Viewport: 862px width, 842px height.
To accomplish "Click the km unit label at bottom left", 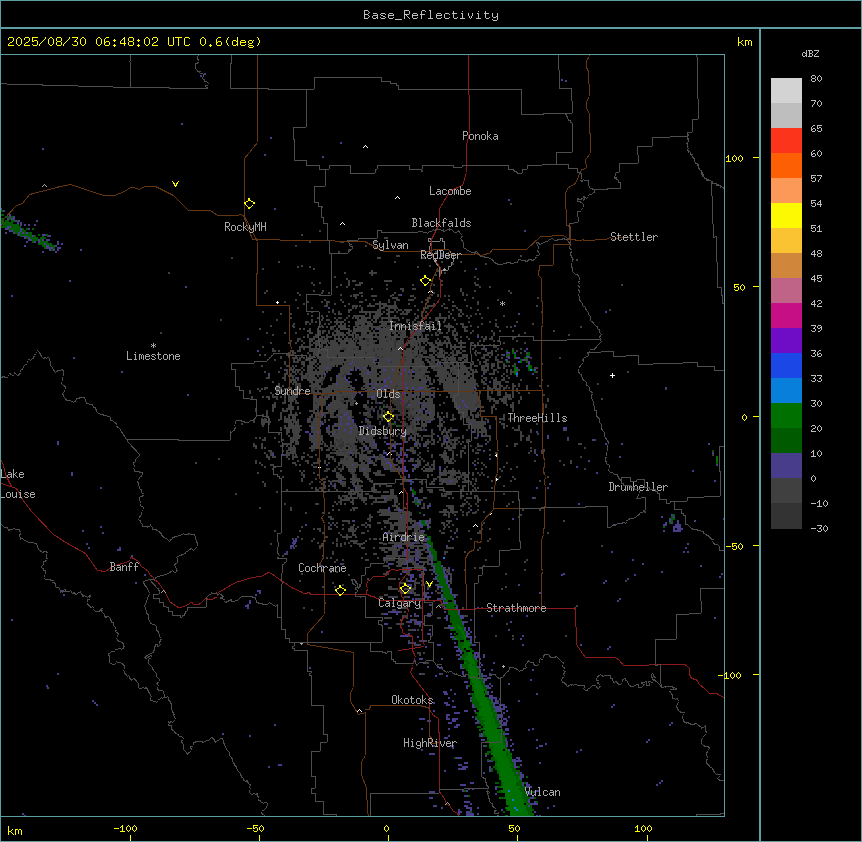I will click(15, 830).
